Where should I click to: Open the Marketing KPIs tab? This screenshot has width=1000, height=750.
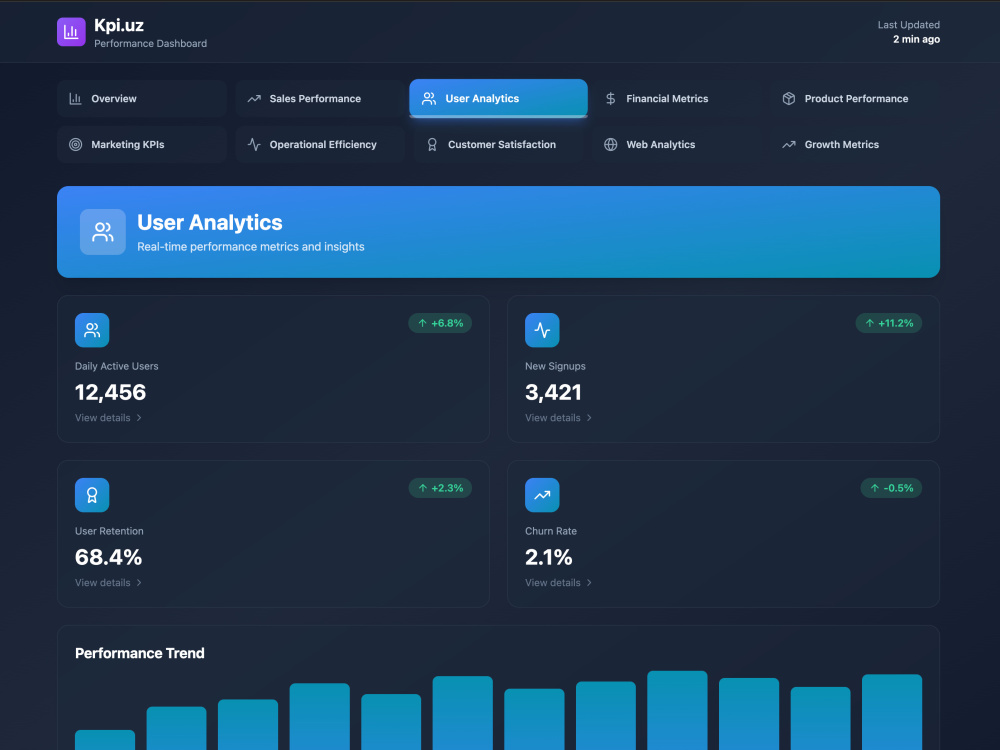[x=142, y=145]
